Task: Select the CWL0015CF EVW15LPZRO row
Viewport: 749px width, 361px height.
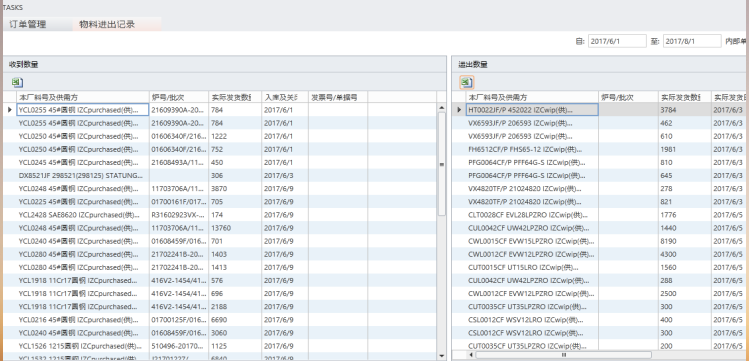Action: coord(600,241)
